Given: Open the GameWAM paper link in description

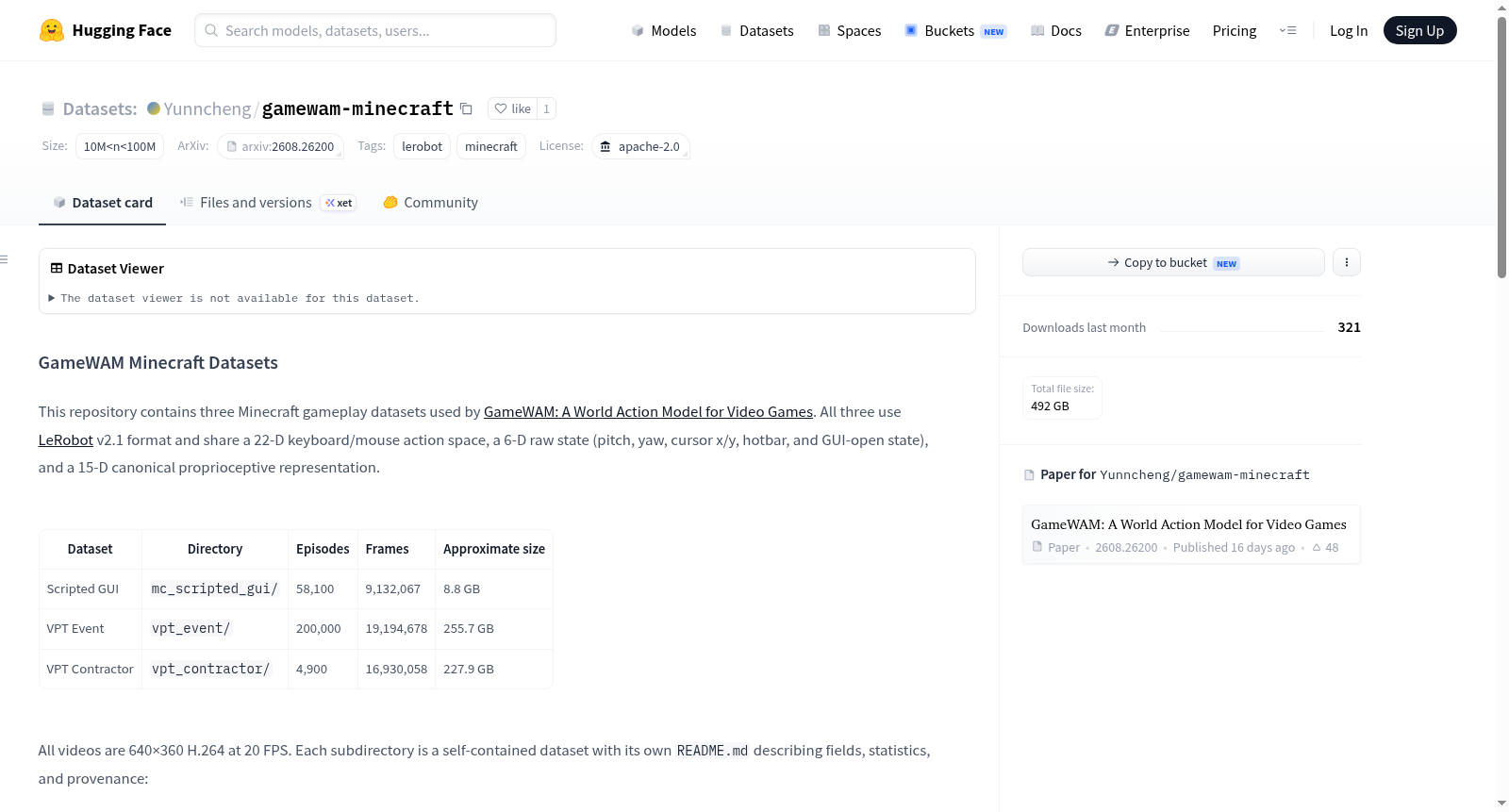Looking at the screenshot, I should coord(648,411).
